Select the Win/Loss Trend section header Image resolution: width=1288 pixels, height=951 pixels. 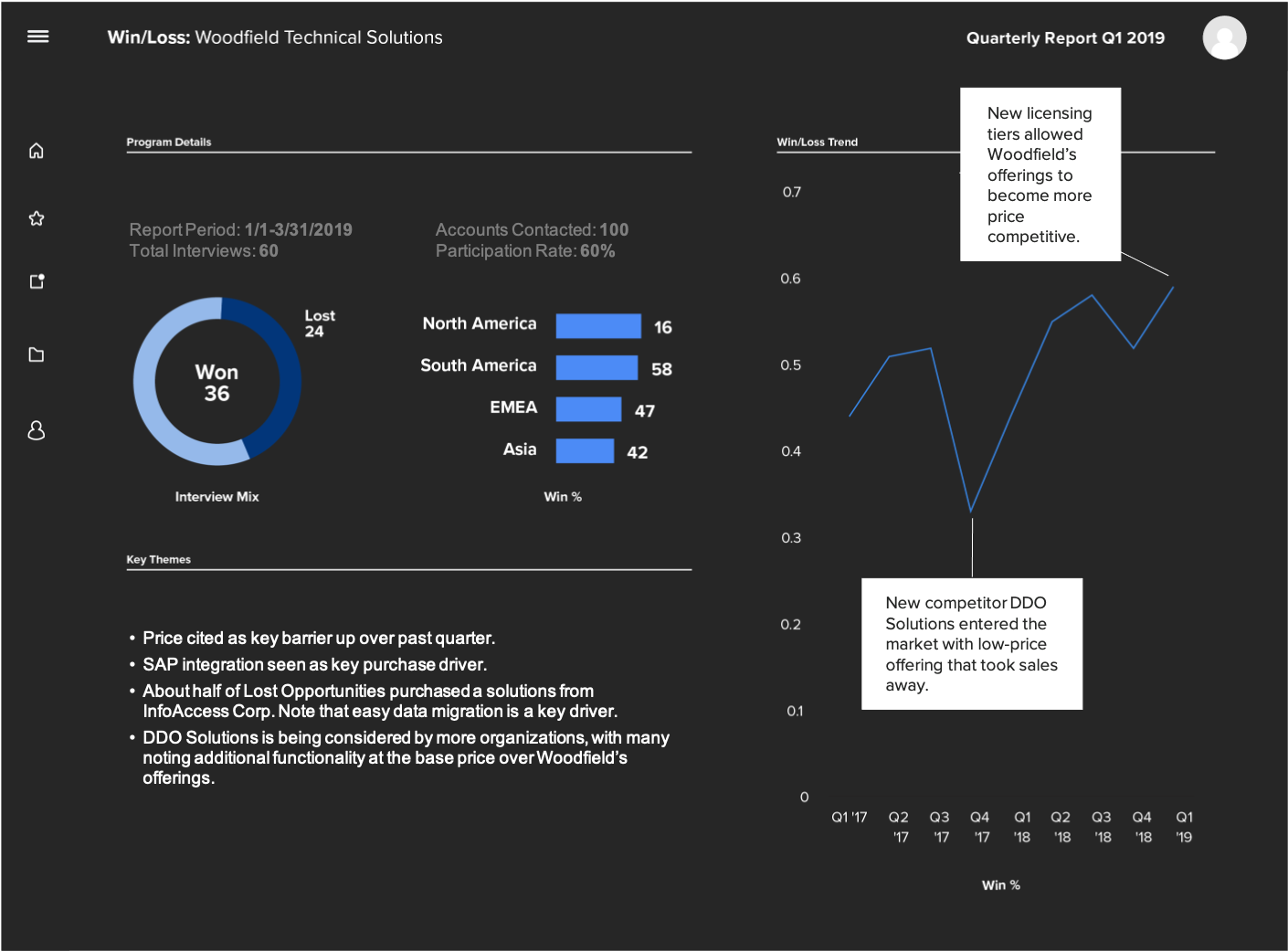pyautogui.click(x=818, y=142)
